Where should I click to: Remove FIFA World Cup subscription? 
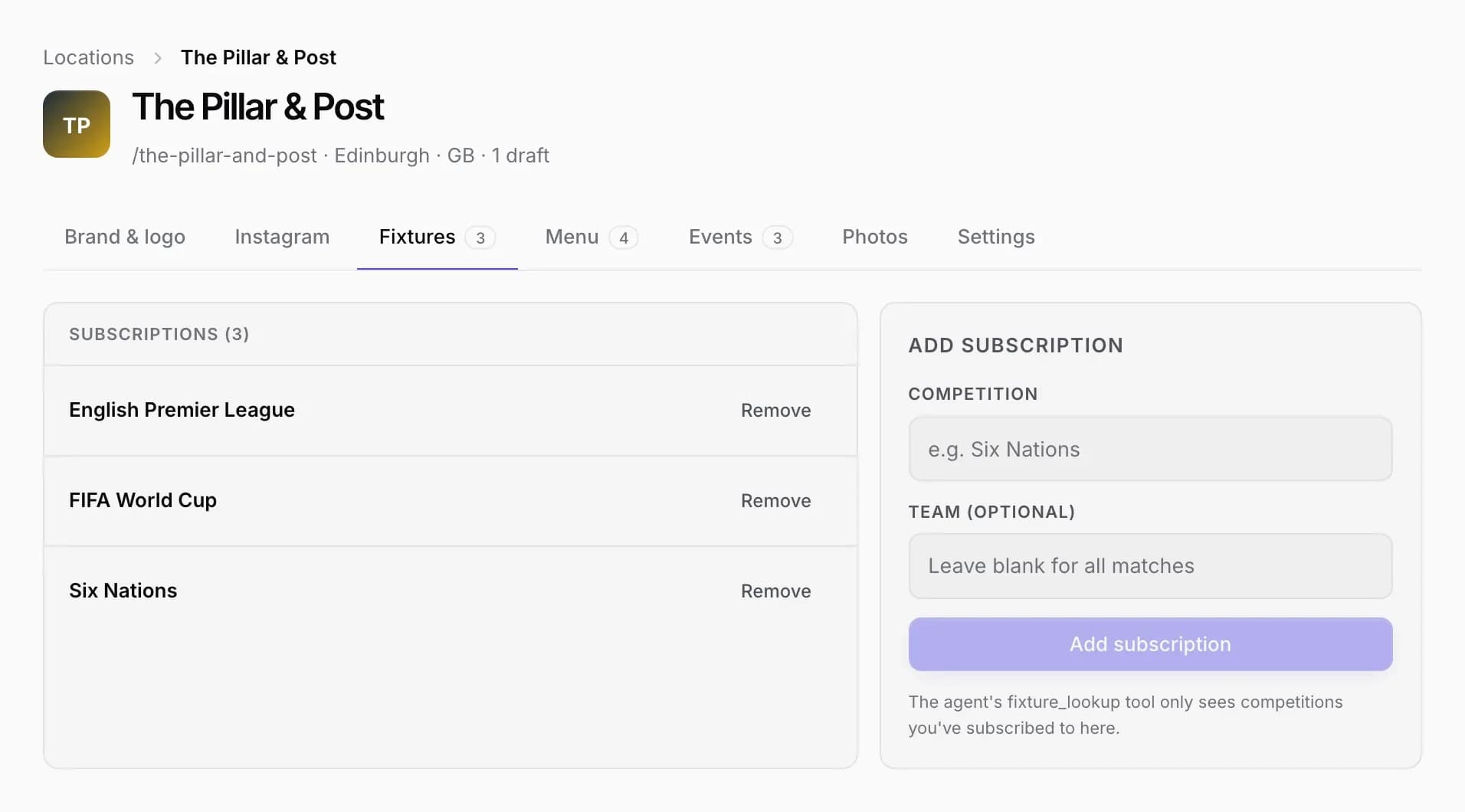tap(775, 501)
